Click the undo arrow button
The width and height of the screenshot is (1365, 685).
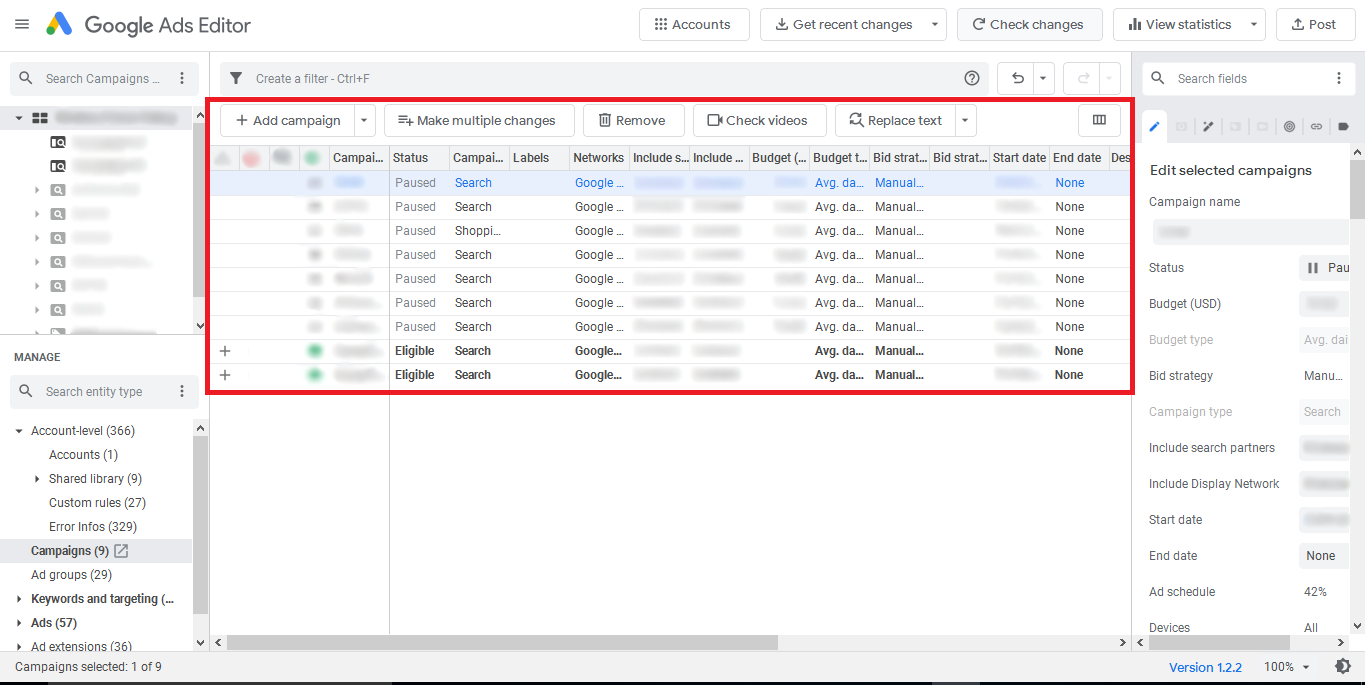pos(1017,79)
